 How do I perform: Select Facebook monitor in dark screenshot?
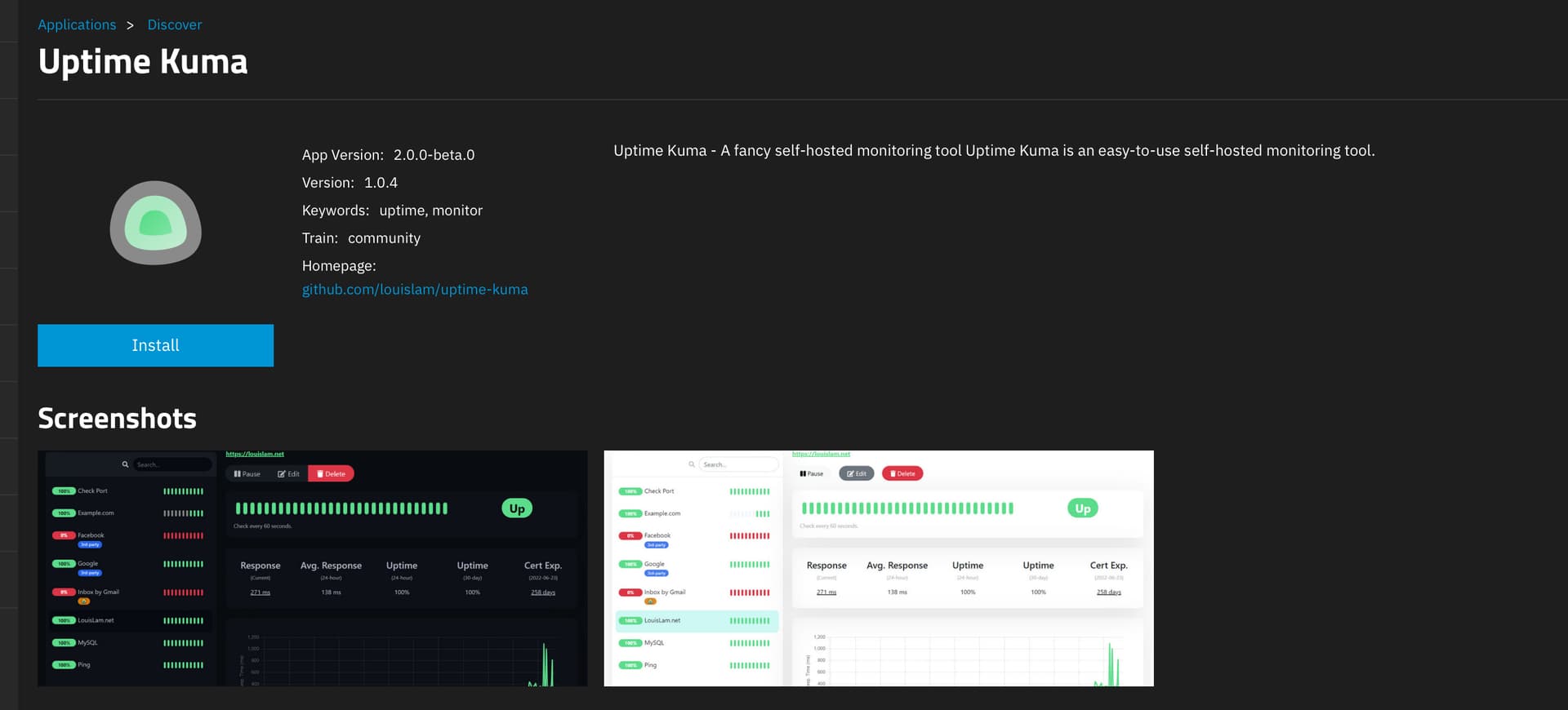point(91,535)
